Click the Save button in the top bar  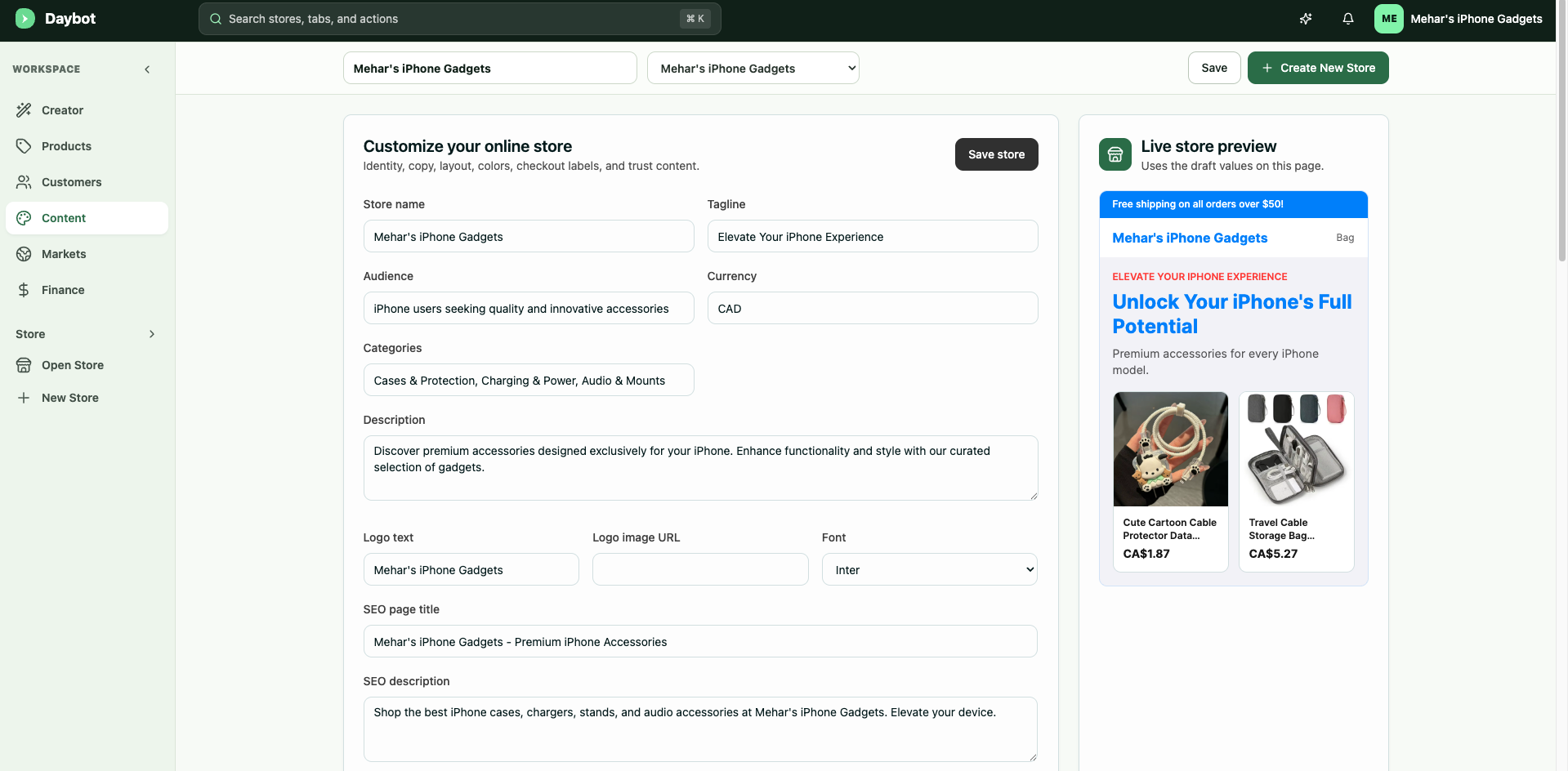click(x=1214, y=68)
